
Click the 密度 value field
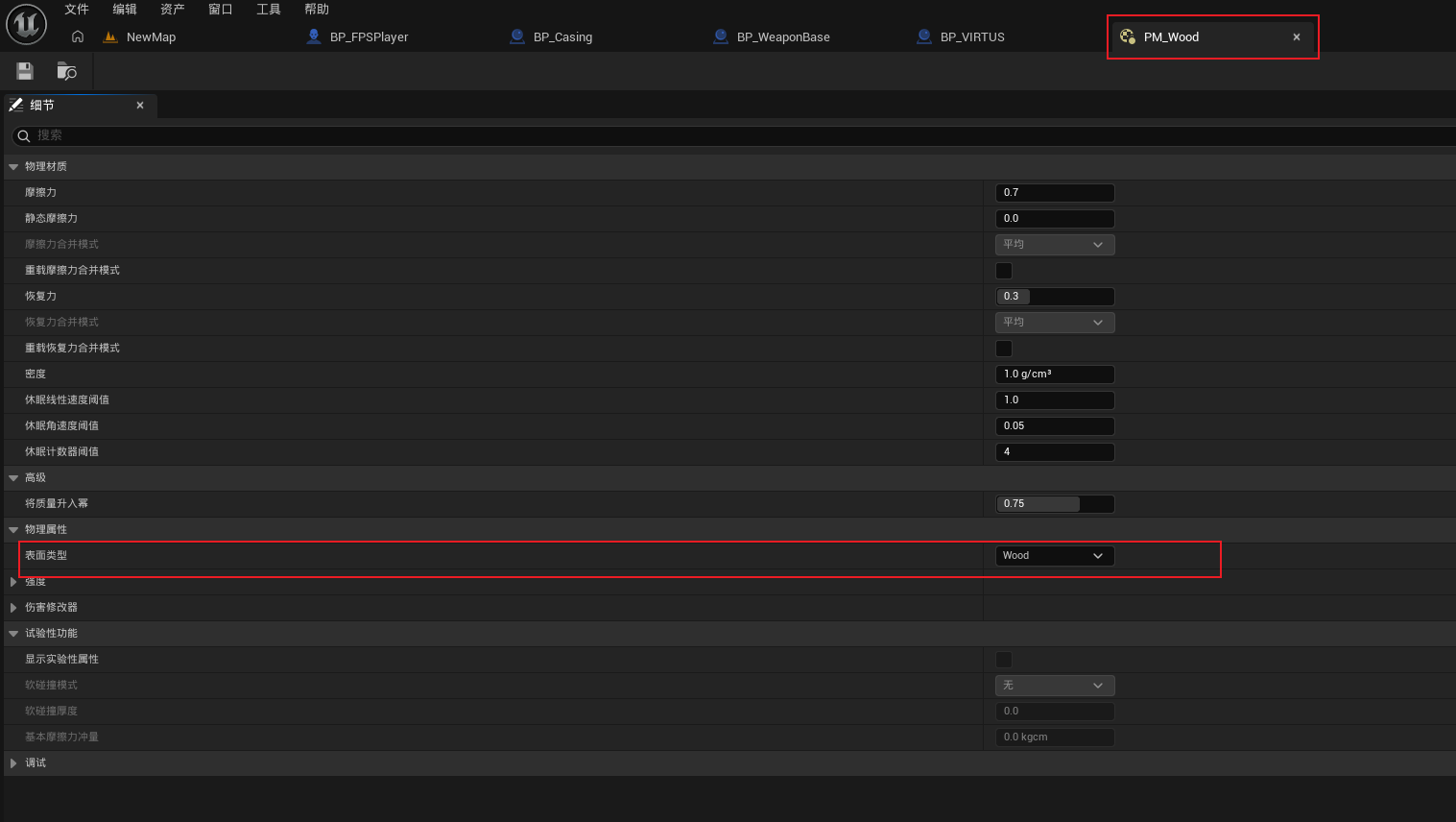tap(1055, 375)
